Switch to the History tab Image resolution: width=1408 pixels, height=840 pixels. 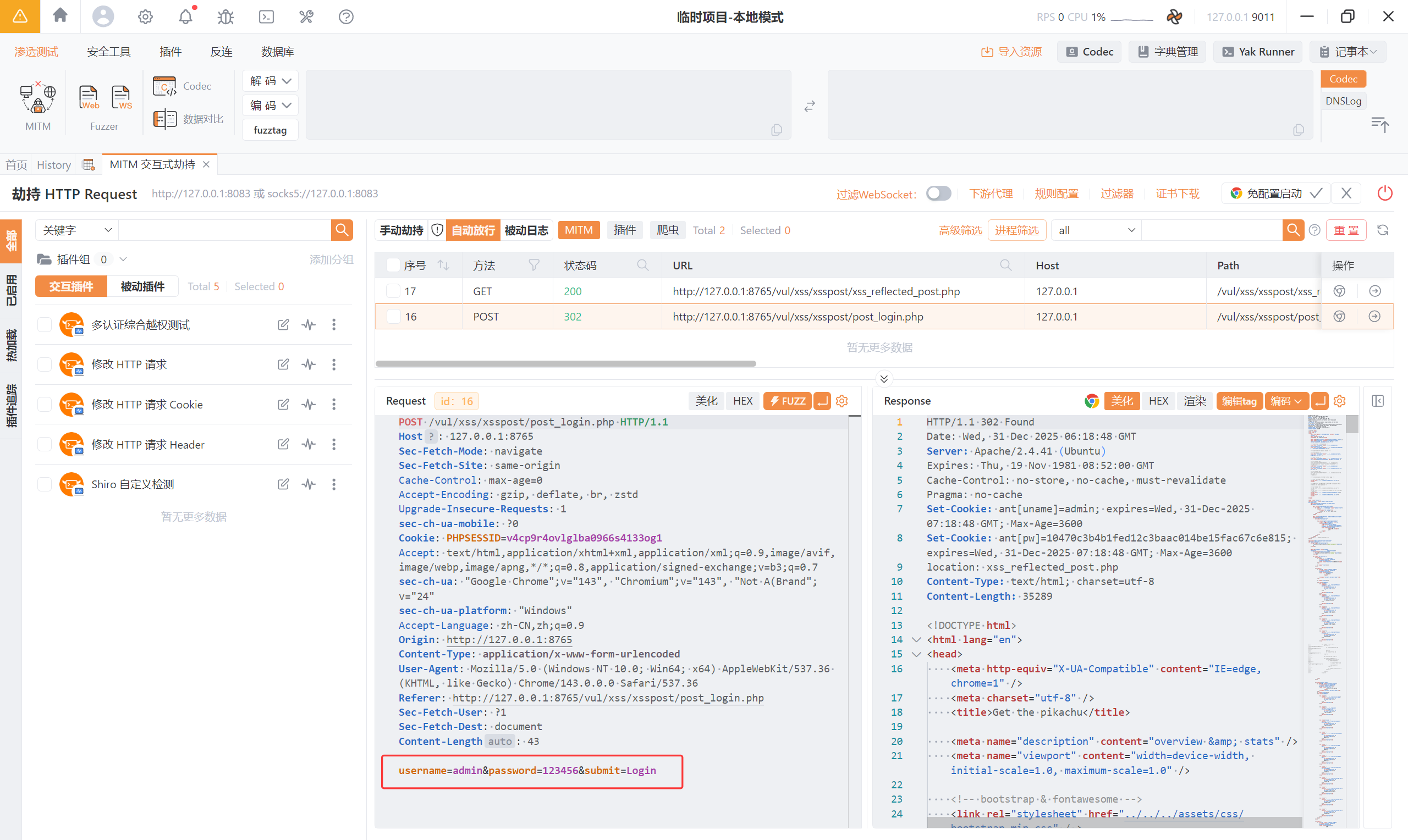54,165
